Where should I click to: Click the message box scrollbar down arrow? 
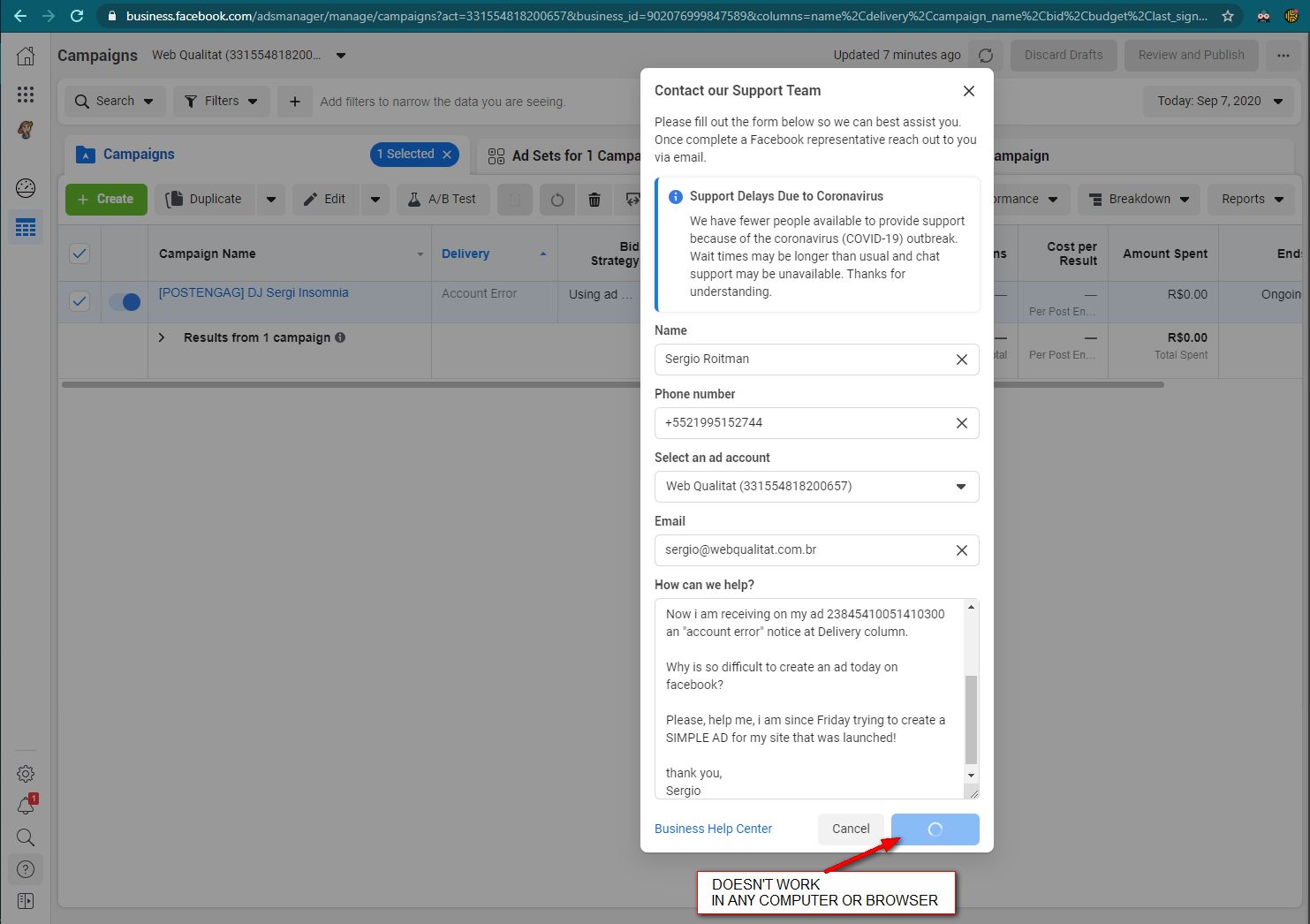coord(972,776)
